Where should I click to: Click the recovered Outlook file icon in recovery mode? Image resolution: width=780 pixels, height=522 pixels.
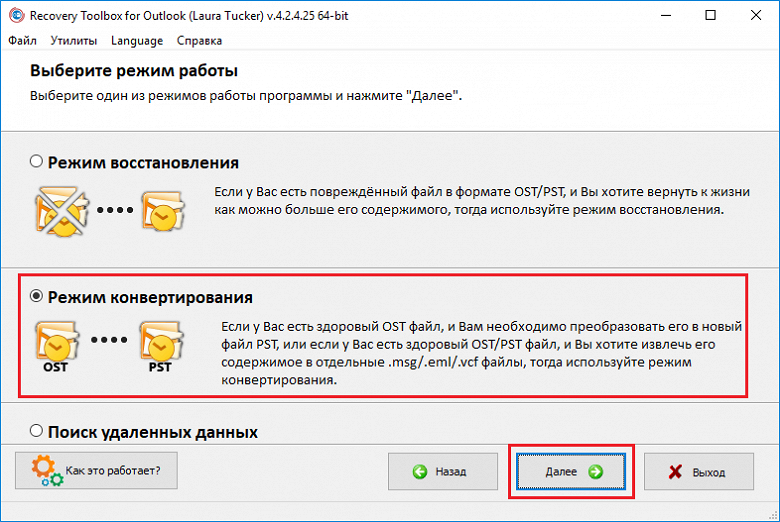coord(162,209)
